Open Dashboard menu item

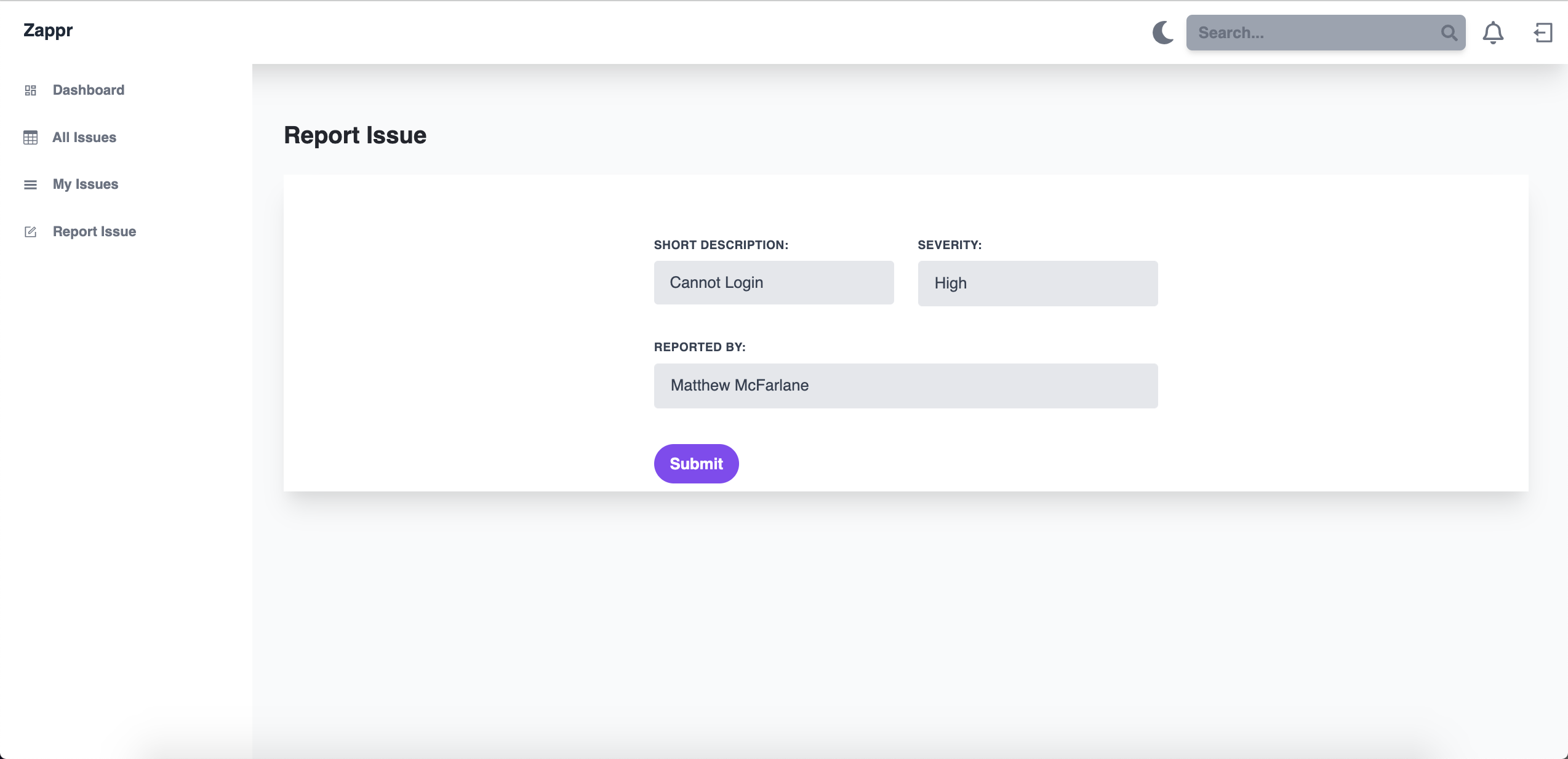89,89
